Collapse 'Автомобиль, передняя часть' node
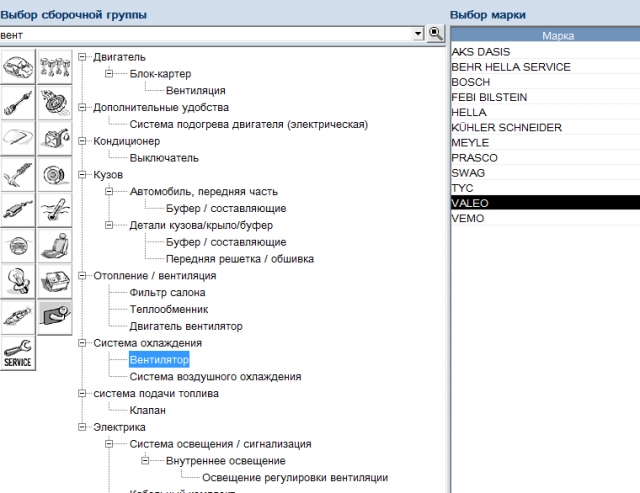Screen dimensions: 640x493 point(109,191)
